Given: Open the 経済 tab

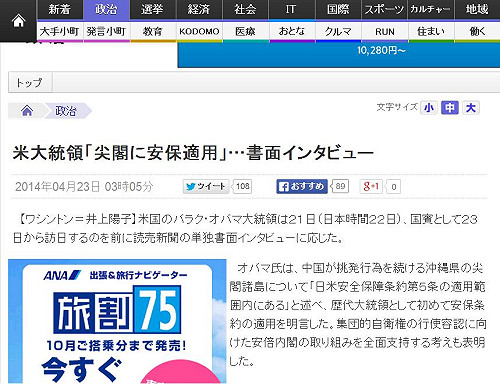Looking at the screenshot, I should coord(199,9).
